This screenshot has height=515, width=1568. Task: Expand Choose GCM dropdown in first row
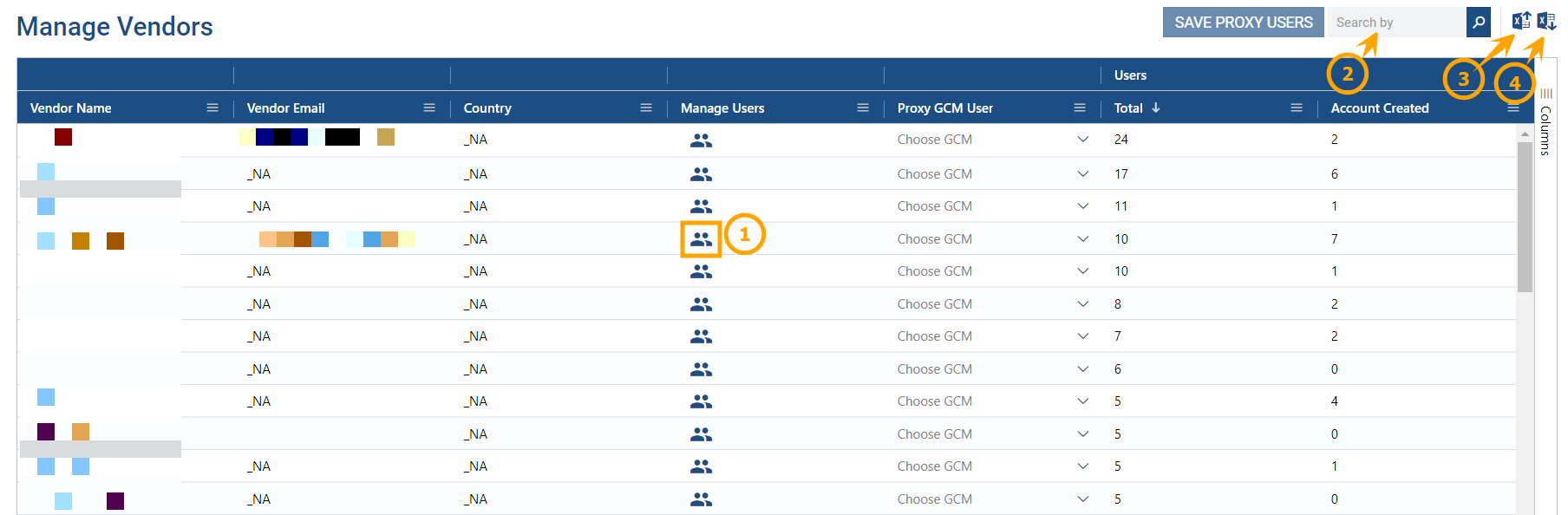pyautogui.click(x=1082, y=140)
